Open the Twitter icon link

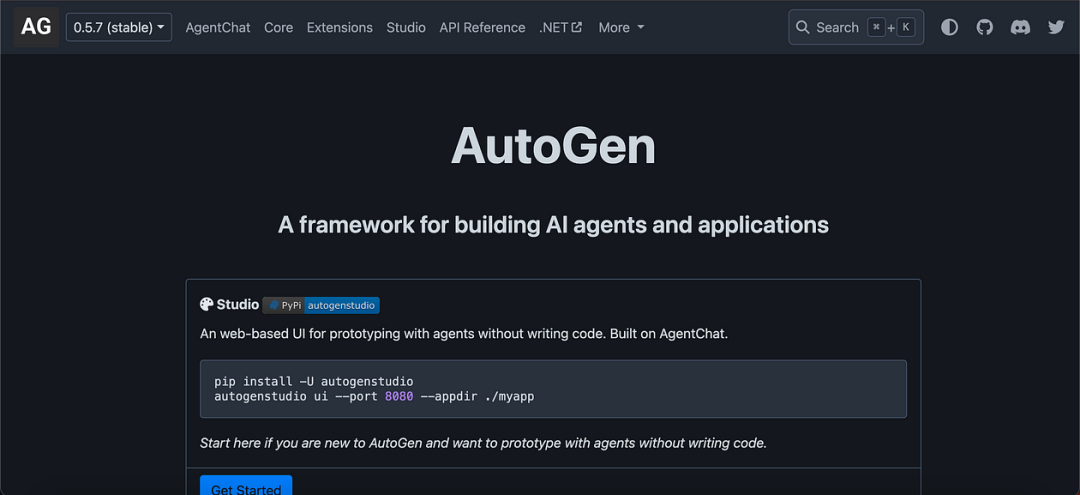coord(1056,28)
